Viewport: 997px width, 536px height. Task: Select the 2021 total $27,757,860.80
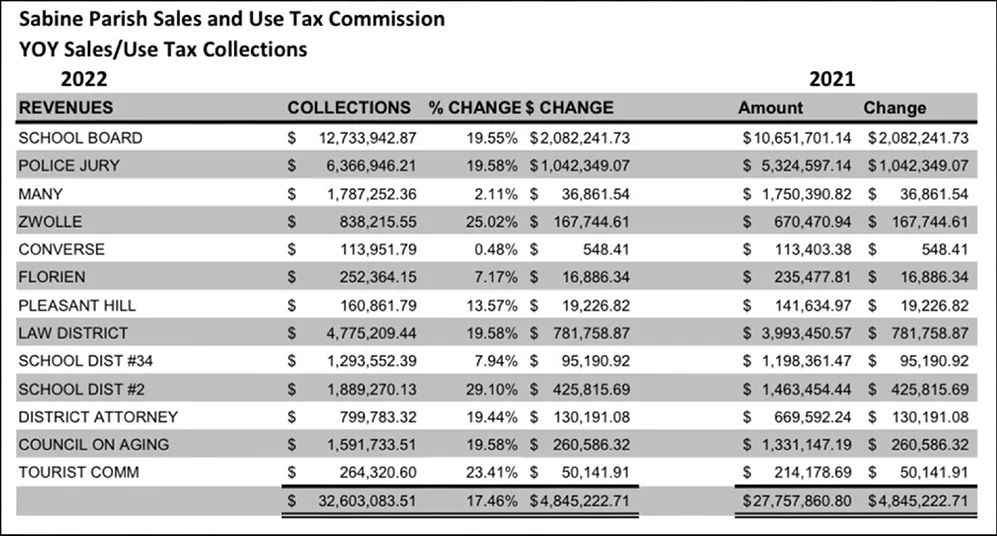pos(797,500)
